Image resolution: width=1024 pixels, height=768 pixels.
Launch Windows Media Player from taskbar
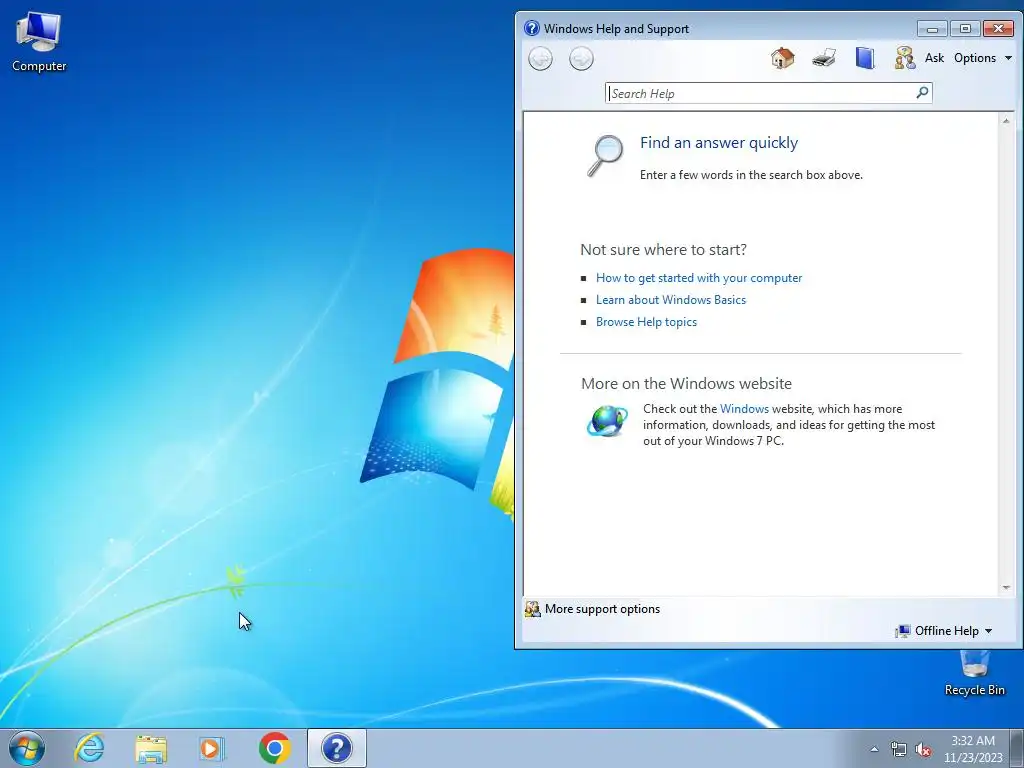pyautogui.click(x=211, y=748)
